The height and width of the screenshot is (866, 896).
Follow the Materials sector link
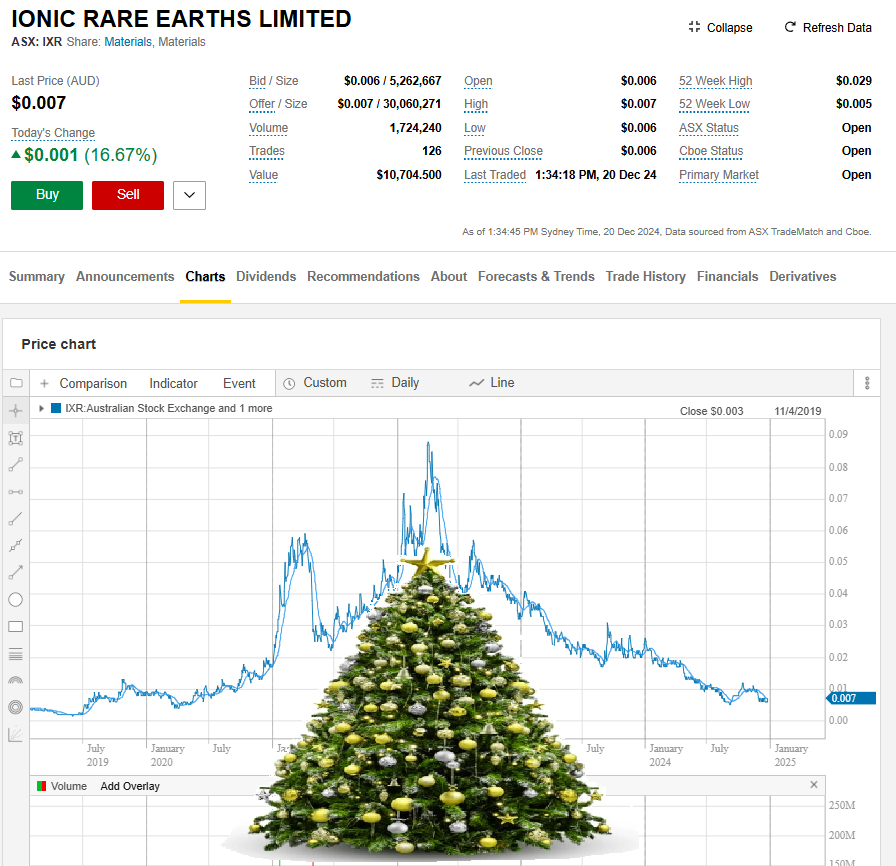128,42
